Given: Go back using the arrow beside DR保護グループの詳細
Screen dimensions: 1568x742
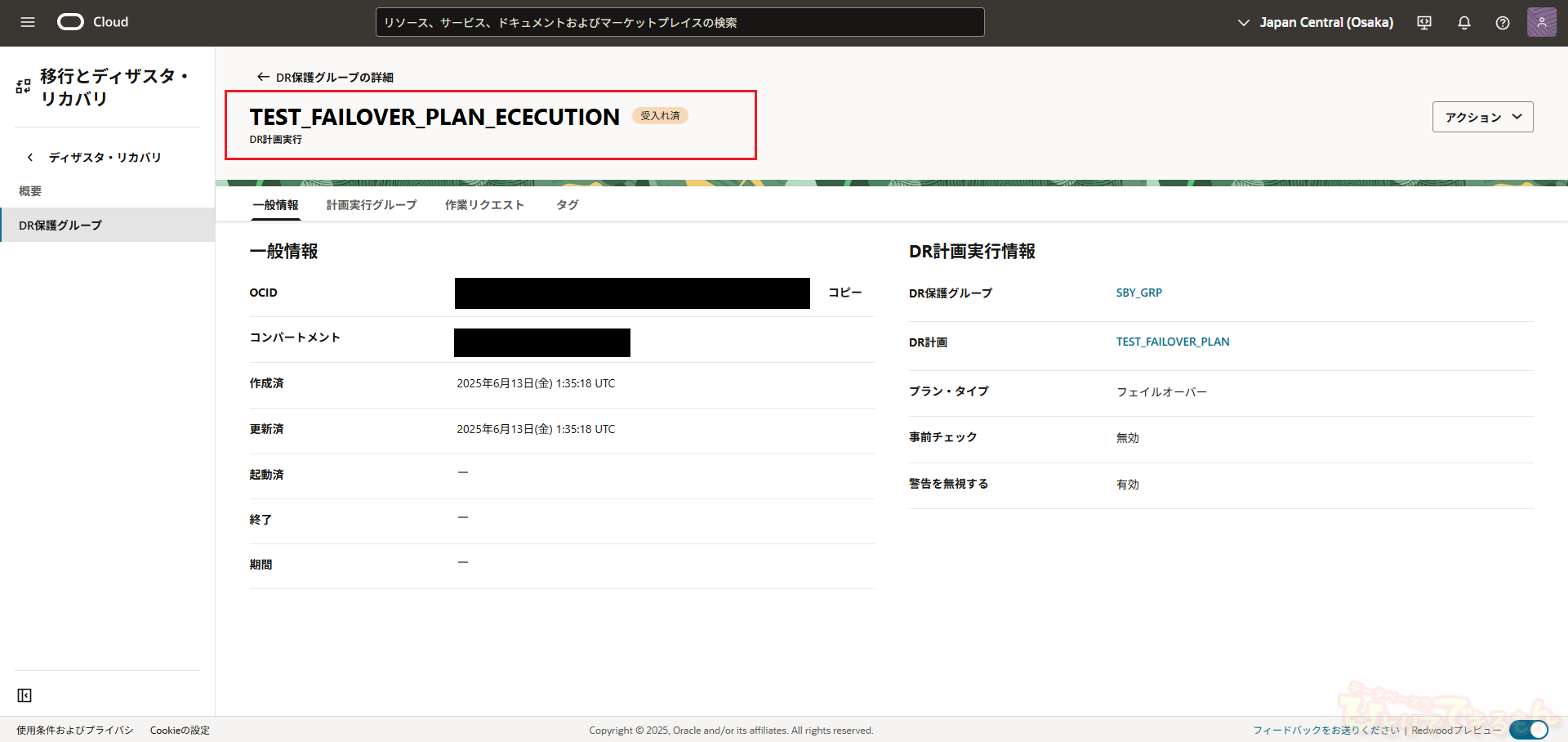Looking at the screenshot, I should click(263, 77).
